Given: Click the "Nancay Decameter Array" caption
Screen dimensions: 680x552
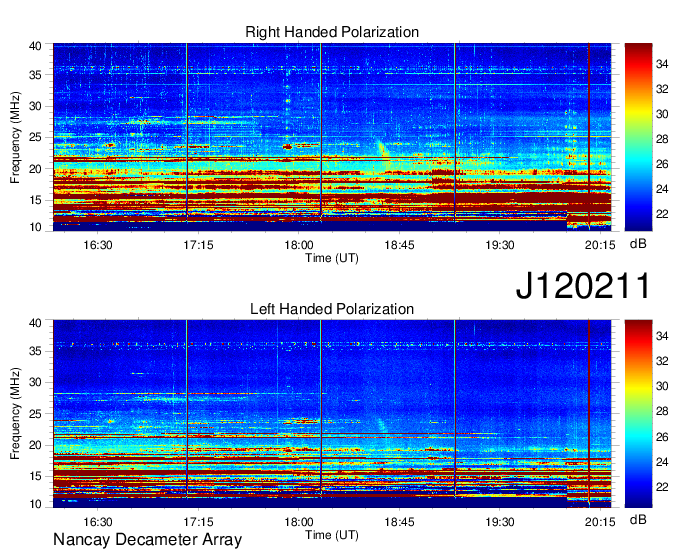Looking at the screenshot, I should pyautogui.click(x=147, y=540).
